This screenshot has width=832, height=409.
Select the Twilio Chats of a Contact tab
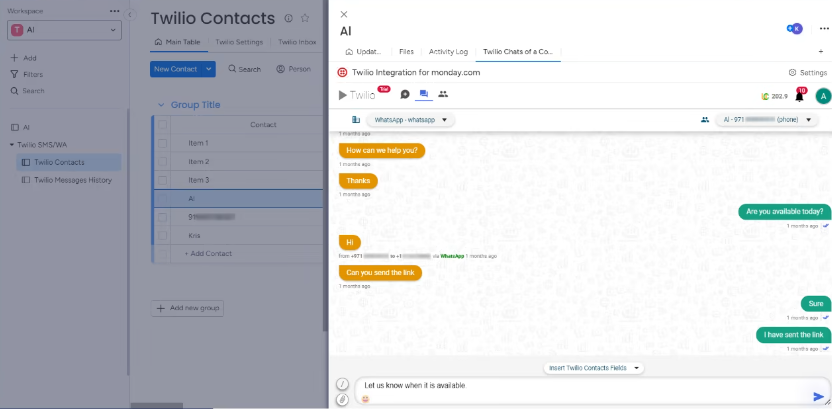518,51
